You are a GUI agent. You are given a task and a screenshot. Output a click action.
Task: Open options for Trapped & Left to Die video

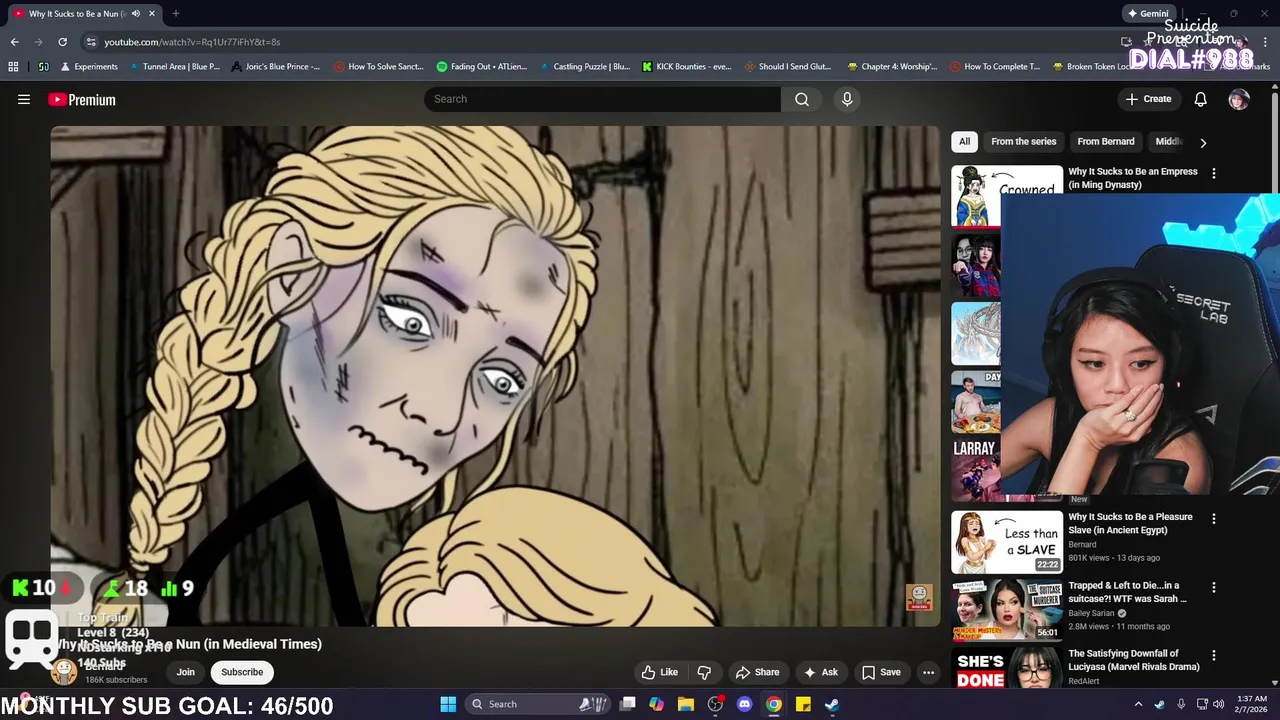[x=1214, y=587]
